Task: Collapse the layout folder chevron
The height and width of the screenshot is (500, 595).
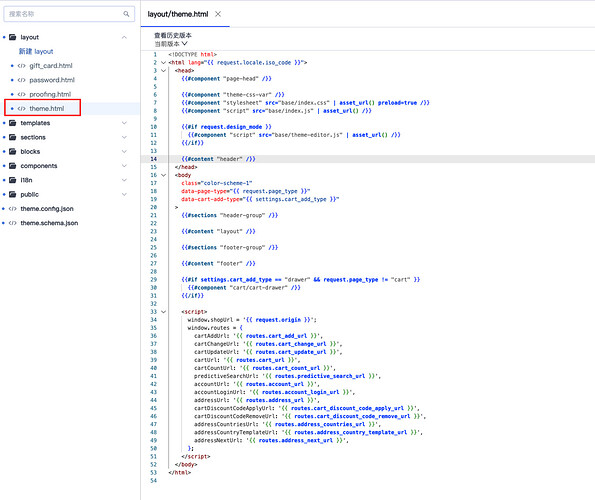Action: 124,37
